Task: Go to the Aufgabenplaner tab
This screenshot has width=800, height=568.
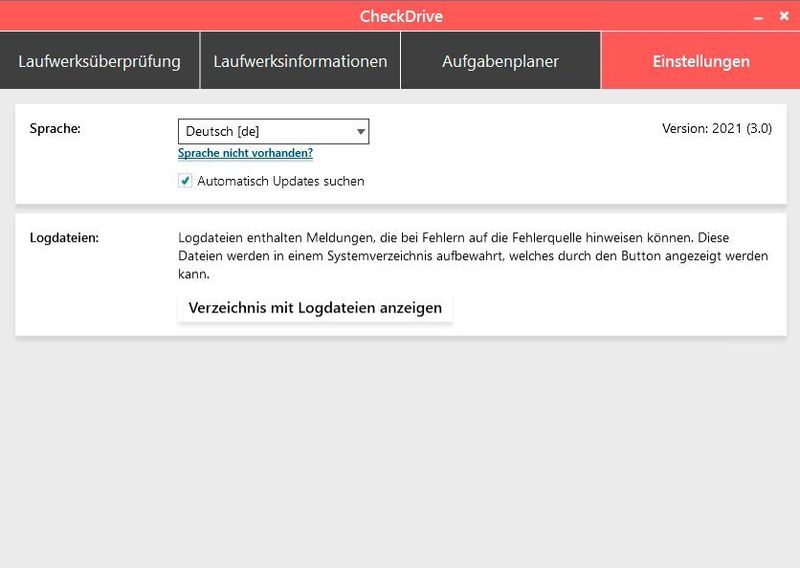Action: pos(501,61)
